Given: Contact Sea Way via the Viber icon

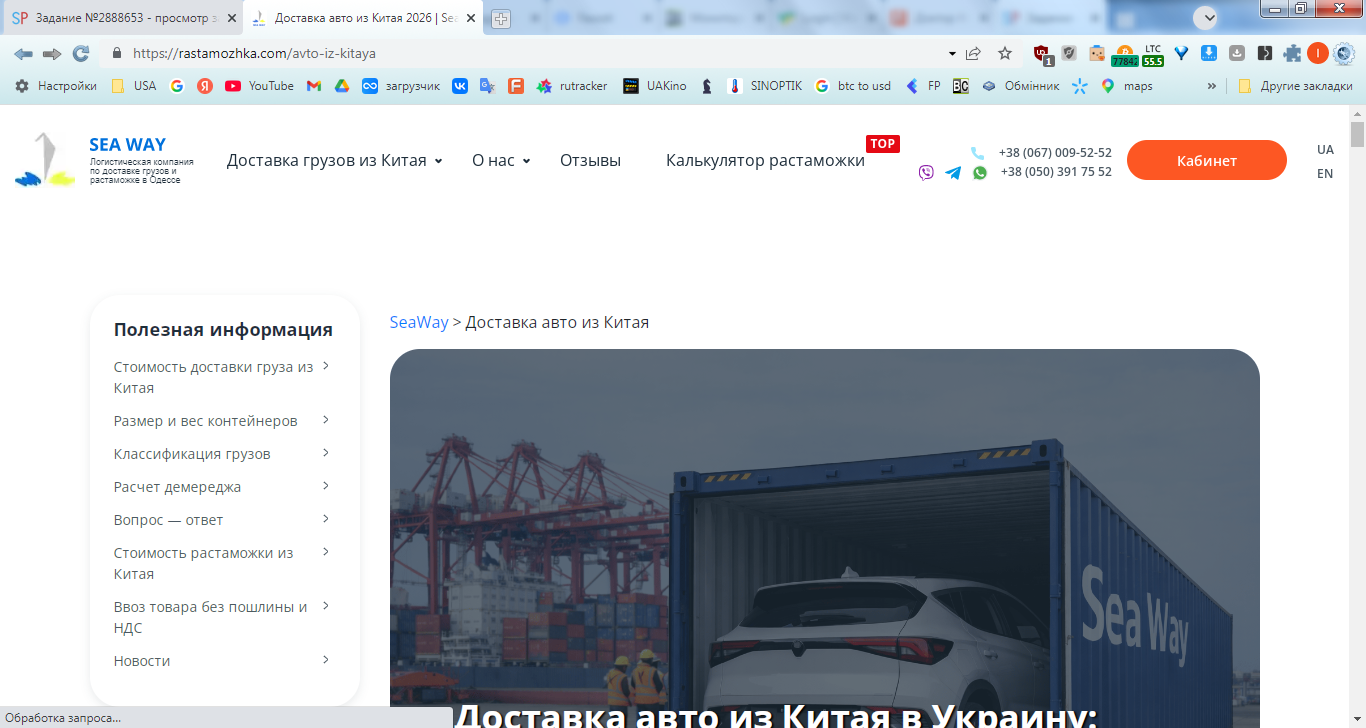Looking at the screenshot, I should (x=926, y=172).
